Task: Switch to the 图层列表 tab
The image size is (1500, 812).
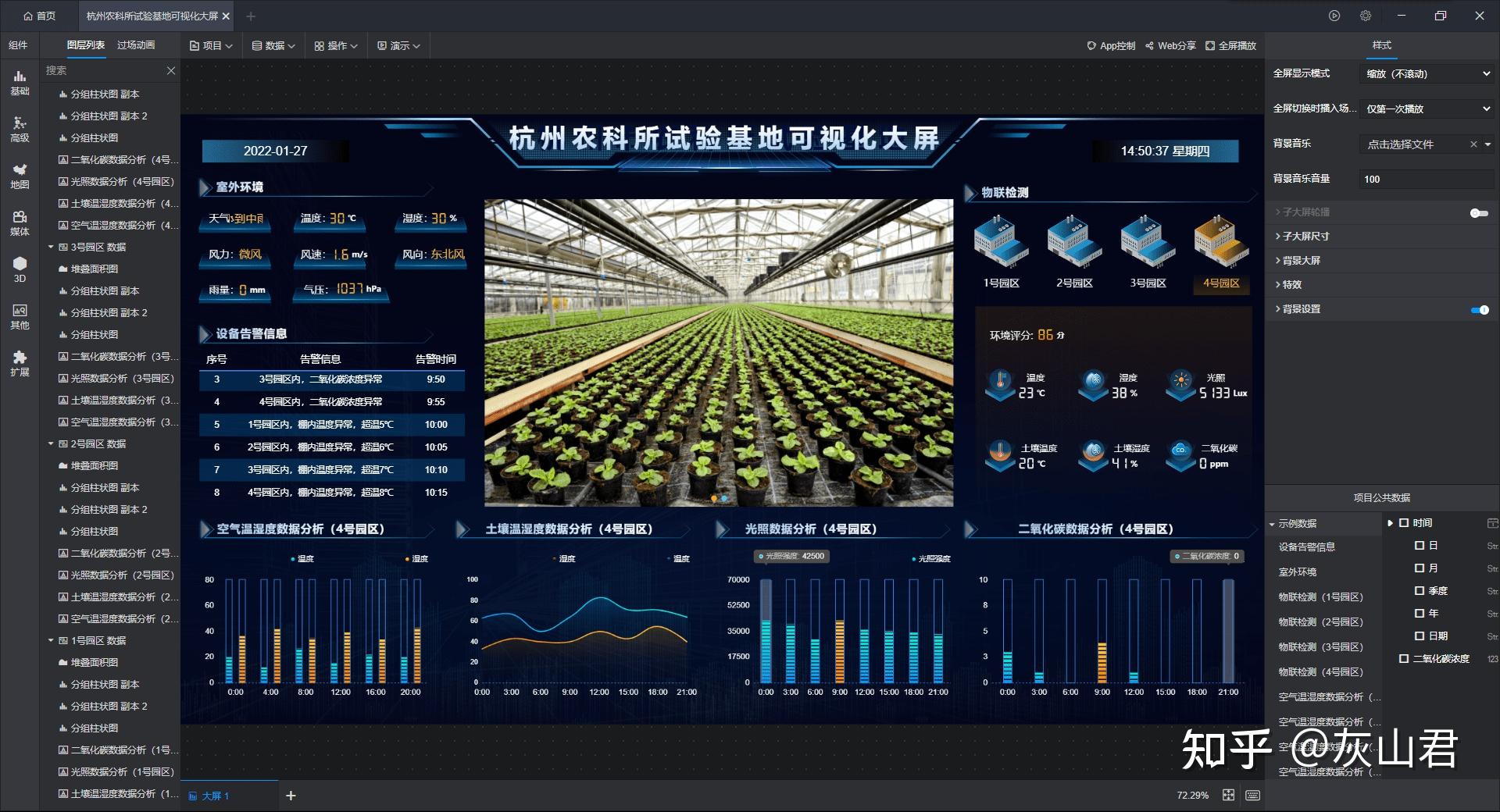Action: (x=86, y=45)
